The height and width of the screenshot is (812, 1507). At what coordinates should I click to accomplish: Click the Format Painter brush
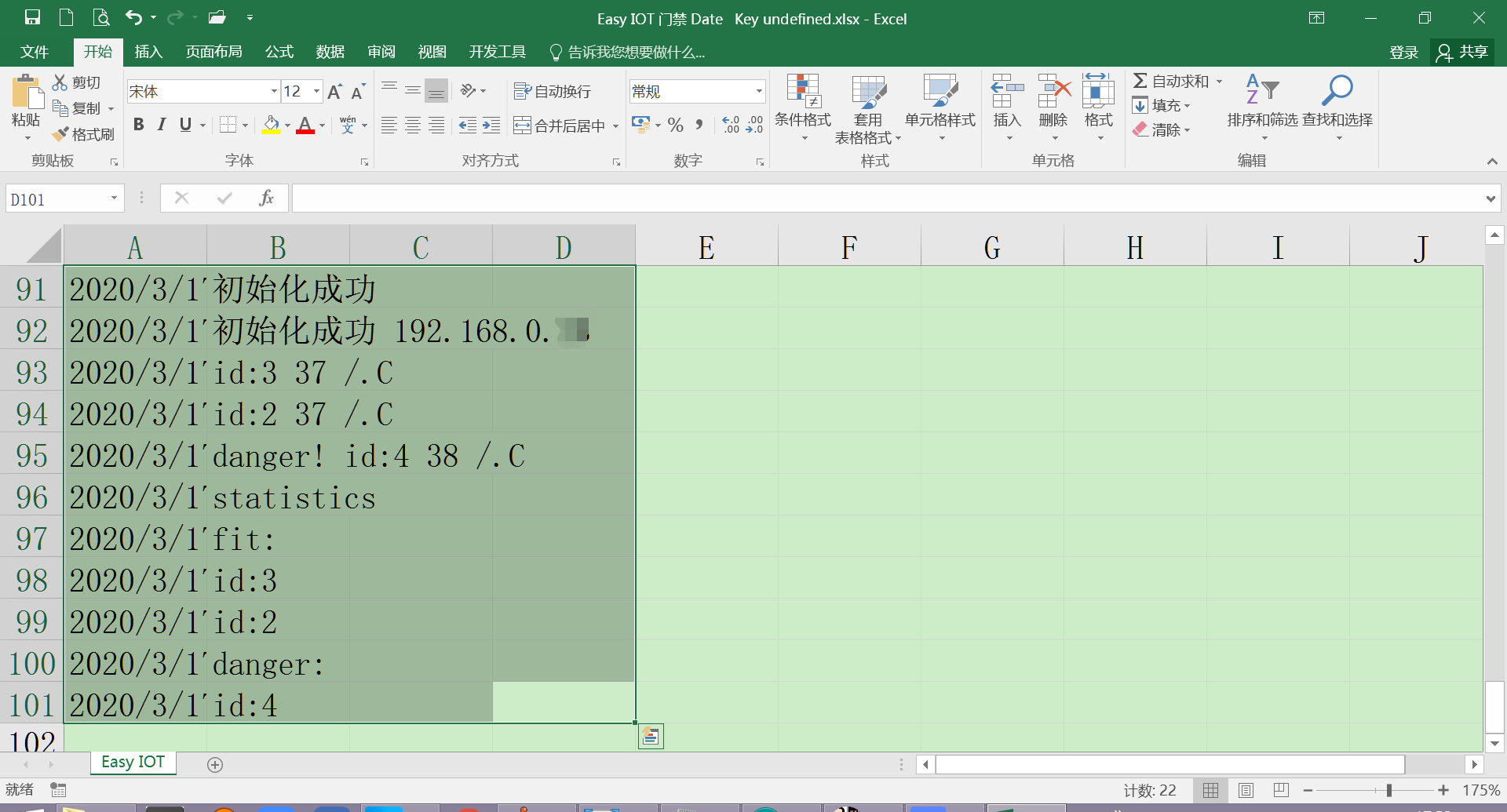coord(84,134)
